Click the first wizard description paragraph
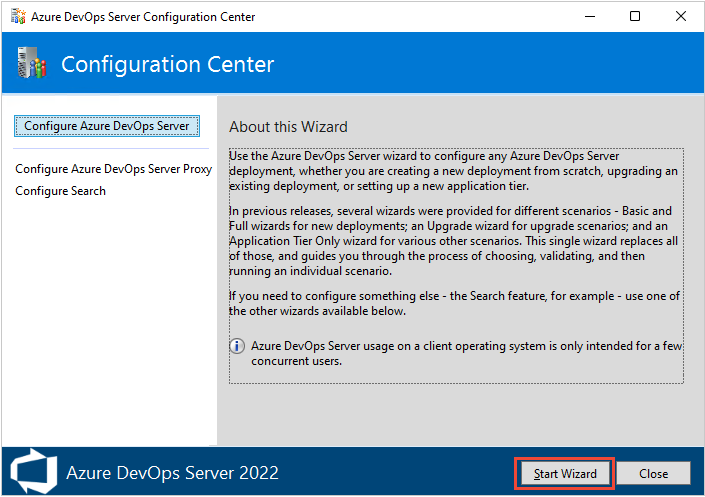This screenshot has height=497, width=705. (453, 172)
